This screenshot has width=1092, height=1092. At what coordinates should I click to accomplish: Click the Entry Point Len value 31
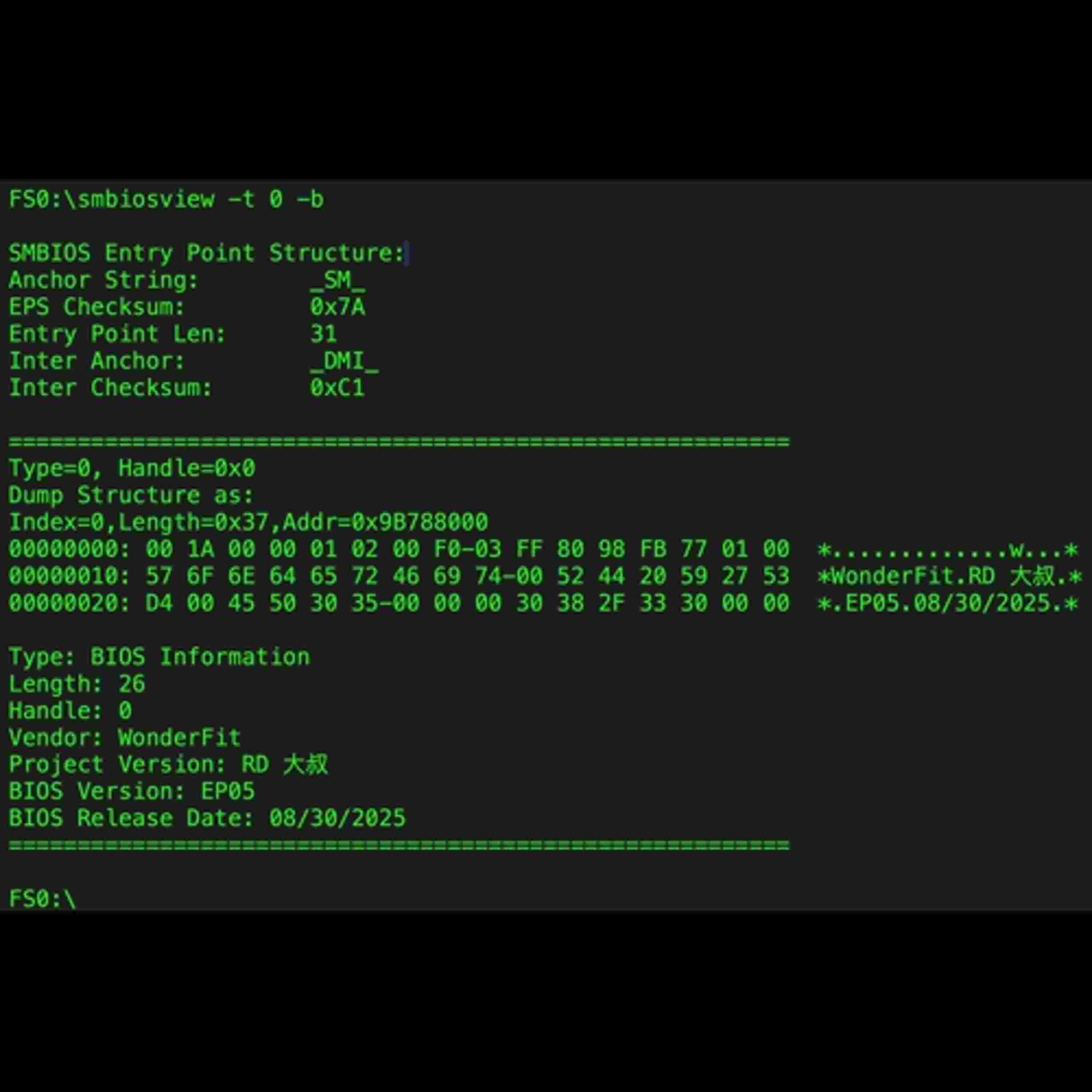[x=323, y=334]
